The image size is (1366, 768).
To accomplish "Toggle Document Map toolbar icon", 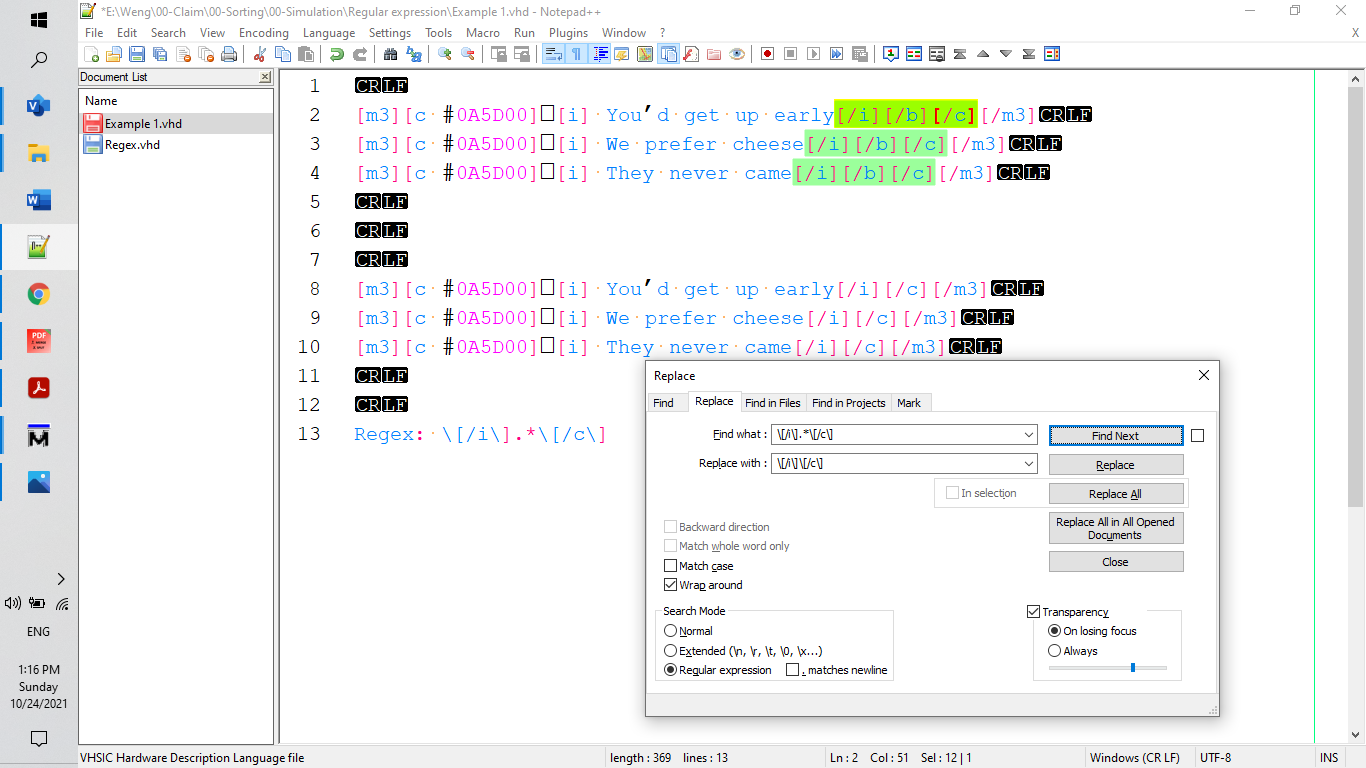I will pos(644,54).
